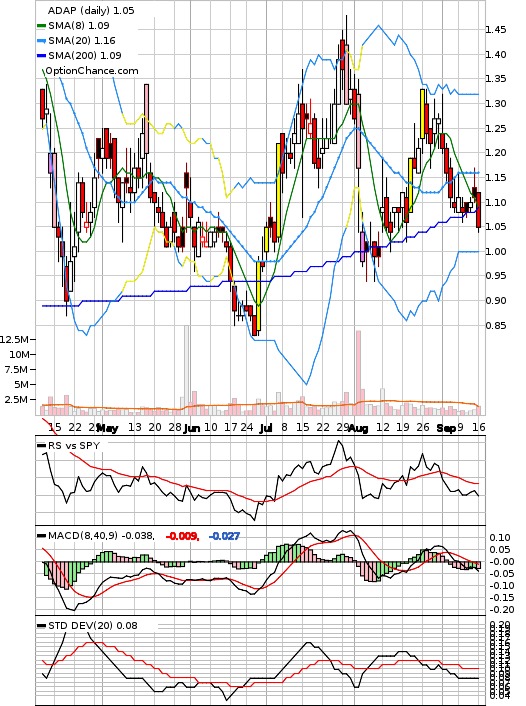
Task: Click the 1.30 price axis label
Action: point(495,104)
